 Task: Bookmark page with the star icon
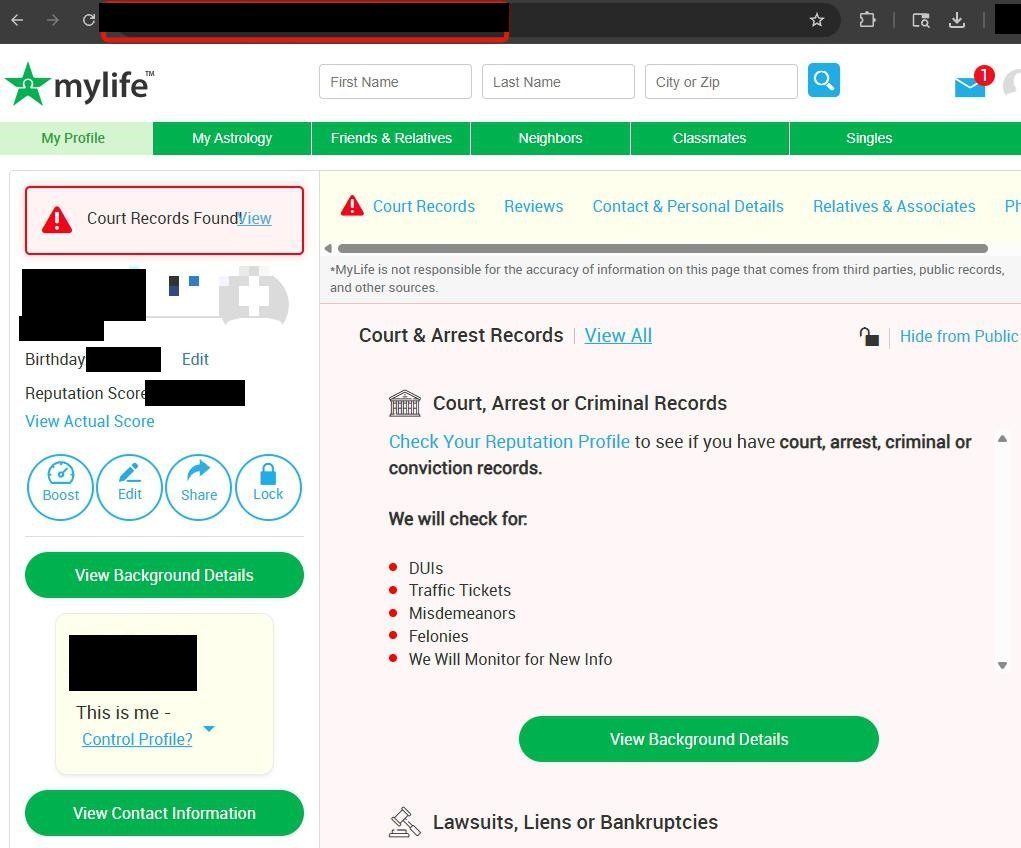[x=817, y=20]
